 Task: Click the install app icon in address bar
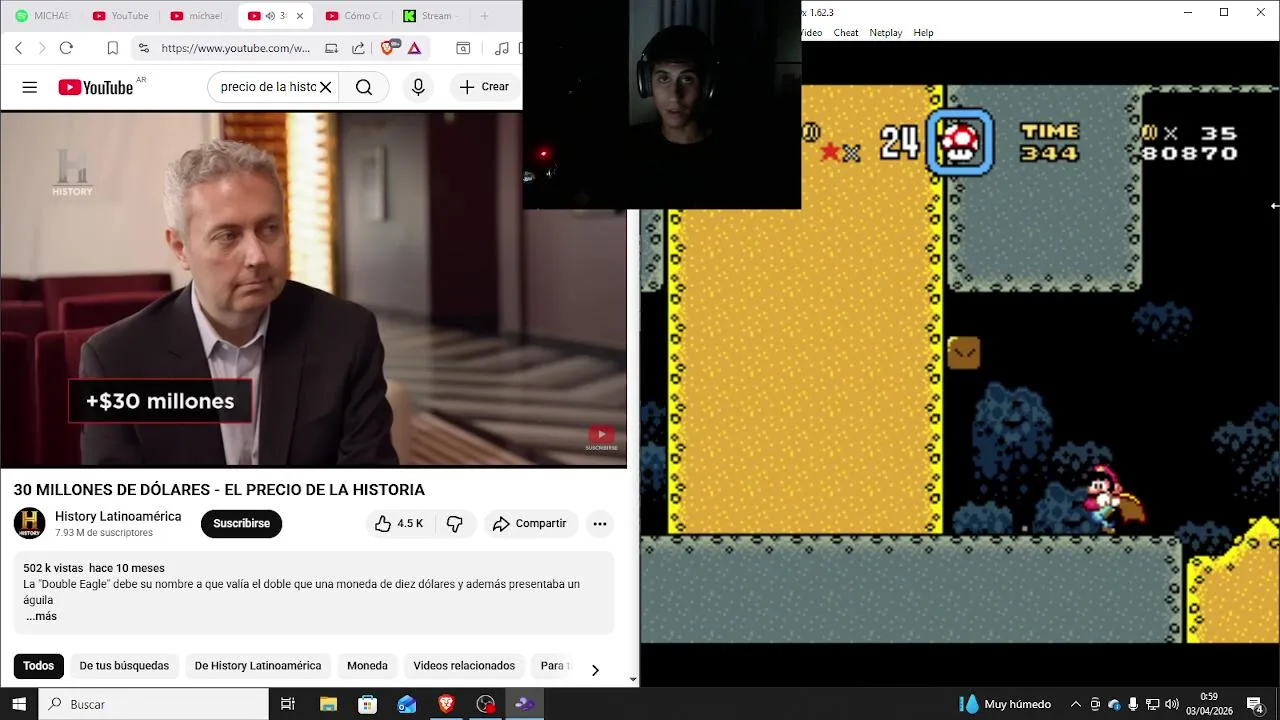(x=331, y=48)
